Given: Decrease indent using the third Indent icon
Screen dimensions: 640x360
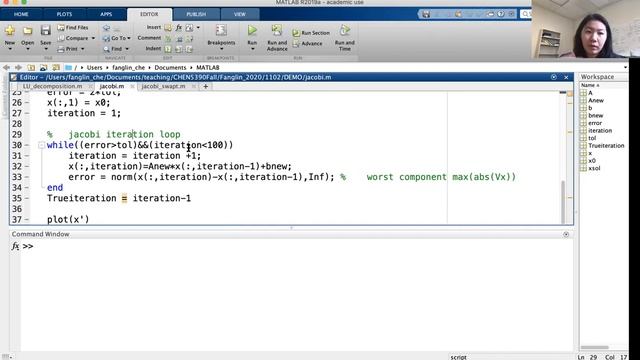Looking at the screenshot, I should [x=189, y=49].
